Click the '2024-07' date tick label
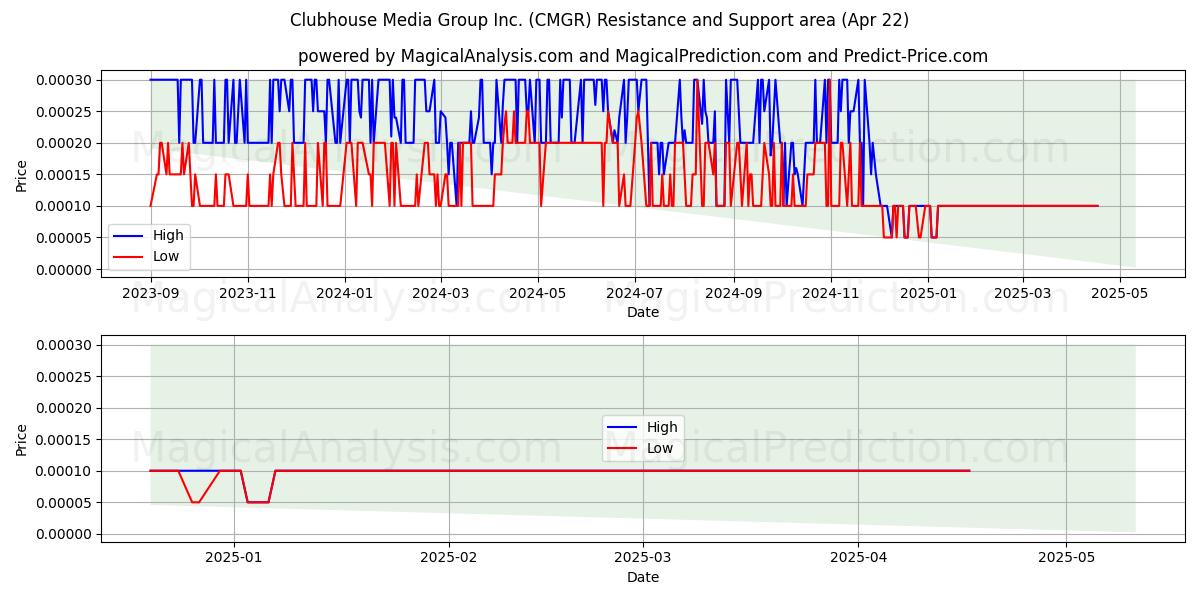 [x=635, y=294]
